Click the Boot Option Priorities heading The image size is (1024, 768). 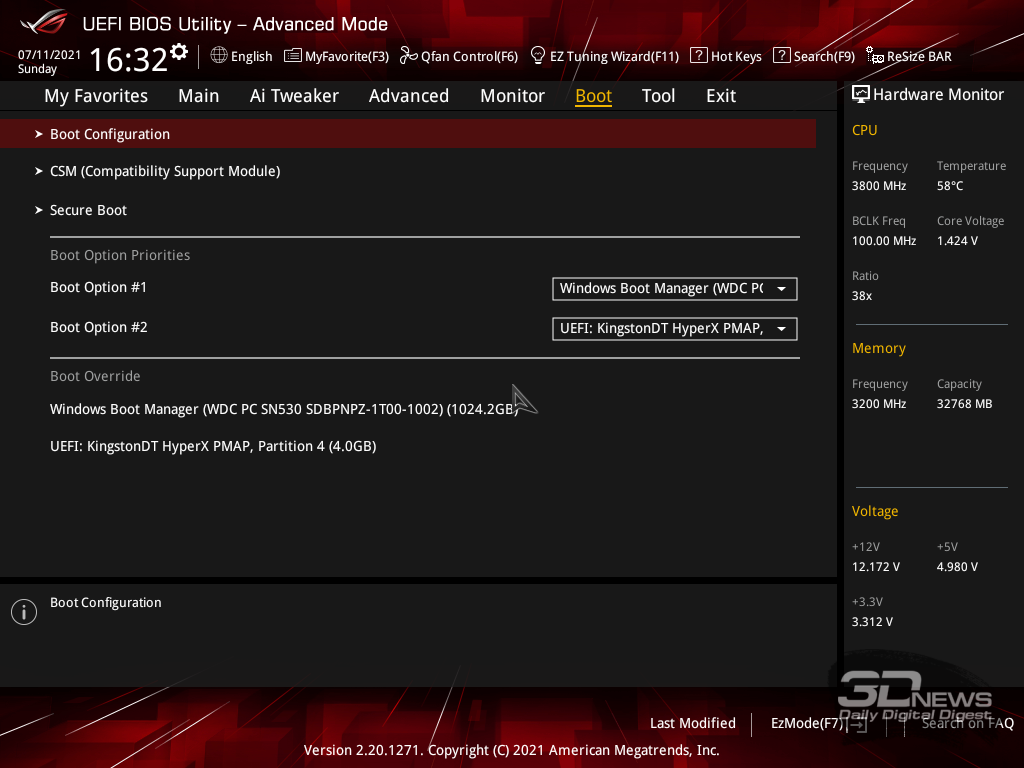120,255
